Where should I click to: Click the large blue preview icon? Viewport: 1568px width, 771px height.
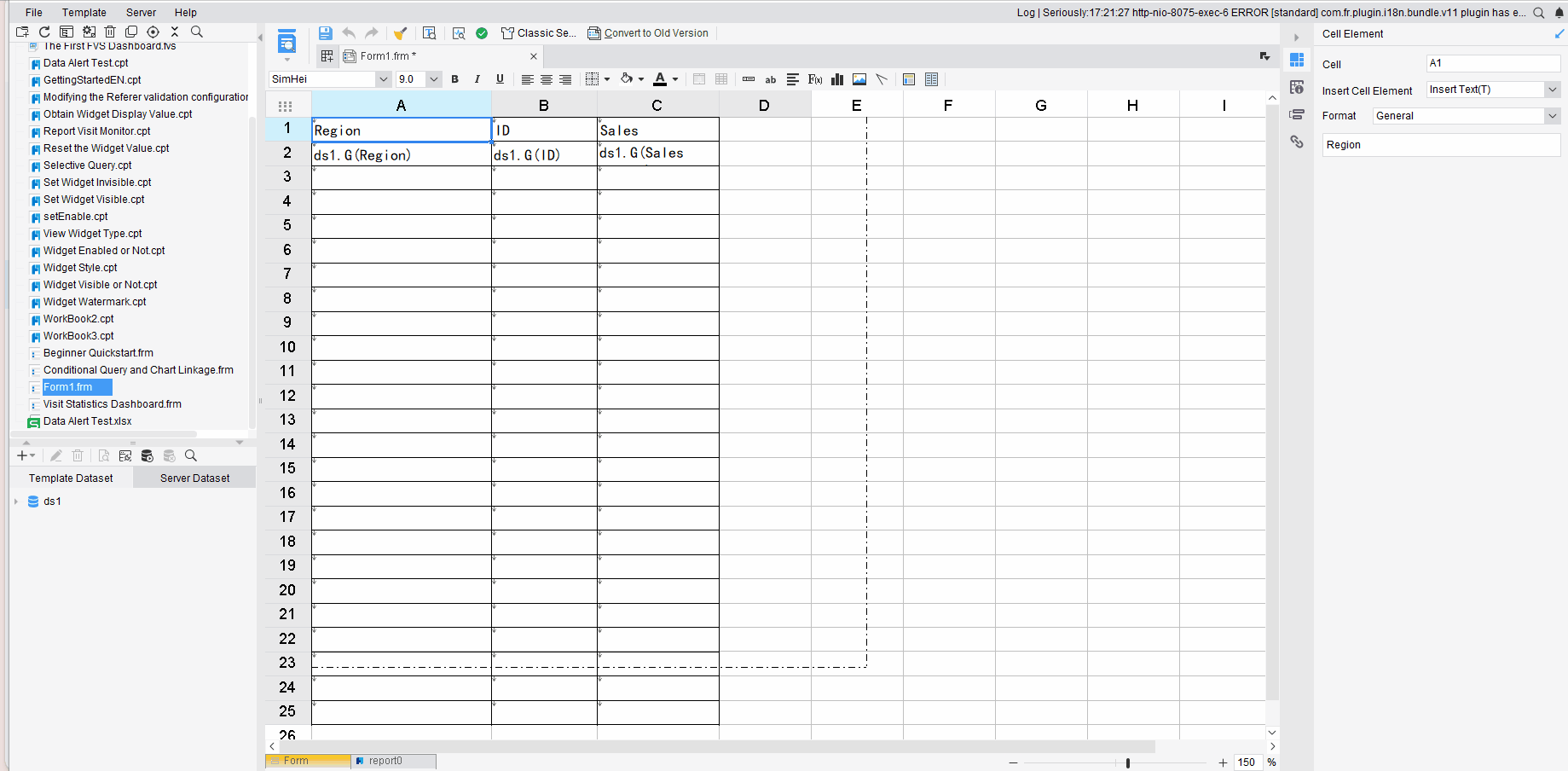[287, 41]
